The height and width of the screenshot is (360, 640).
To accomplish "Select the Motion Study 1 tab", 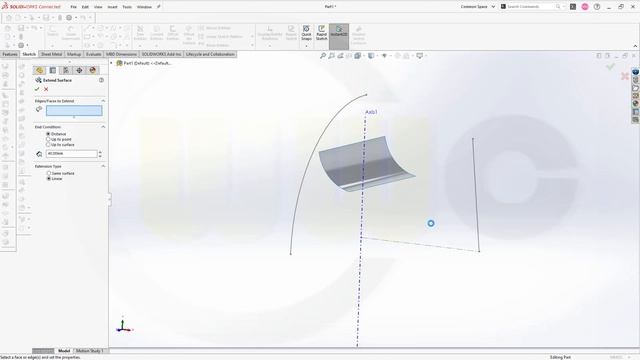I will coord(89,351).
